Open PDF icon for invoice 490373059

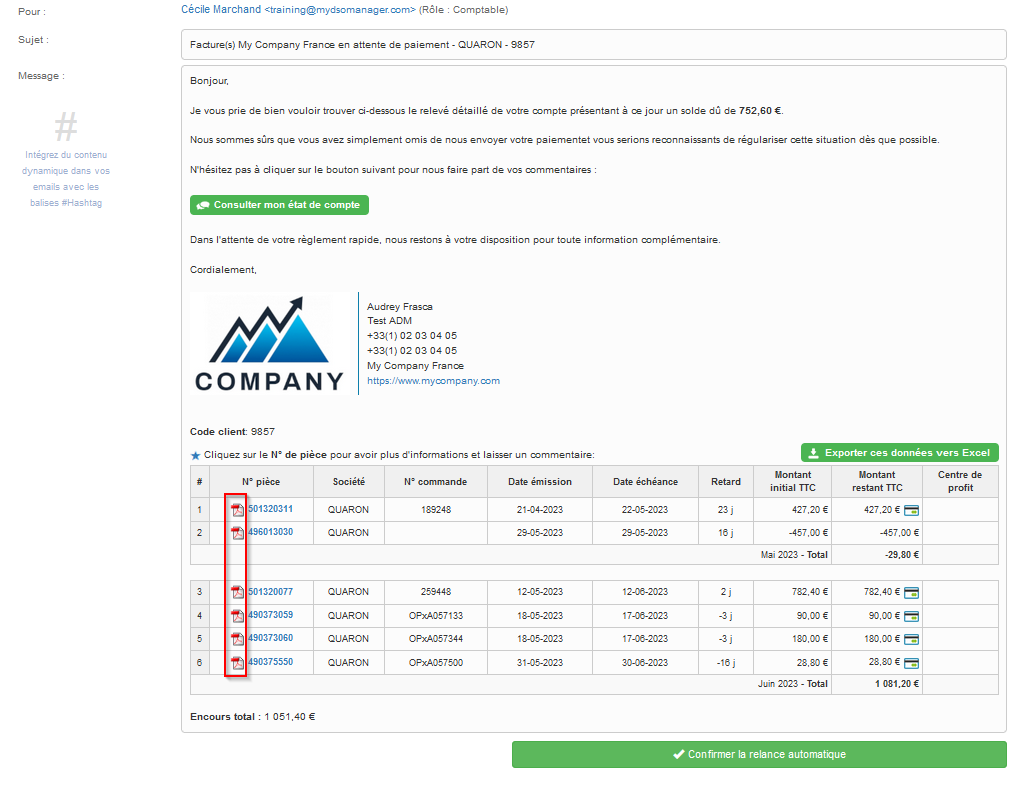[x=237, y=616]
